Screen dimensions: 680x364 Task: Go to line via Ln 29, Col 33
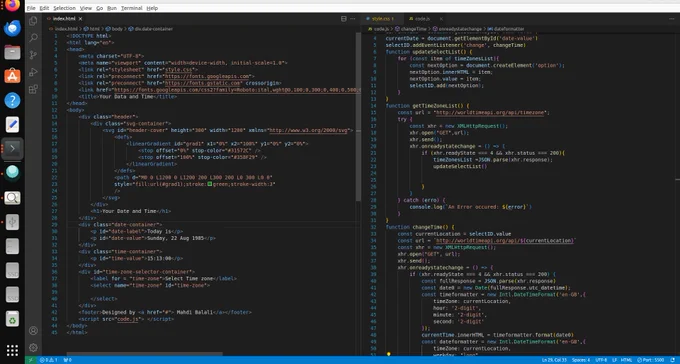click(x=553, y=360)
